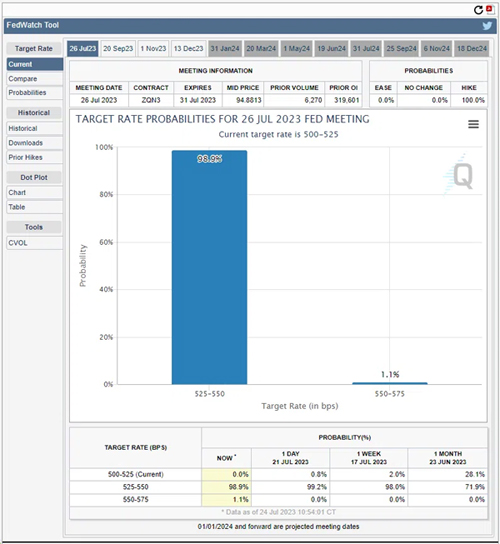Open the Historical sidebar link
The width and height of the screenshot is (500, 544).
point(34,128)
